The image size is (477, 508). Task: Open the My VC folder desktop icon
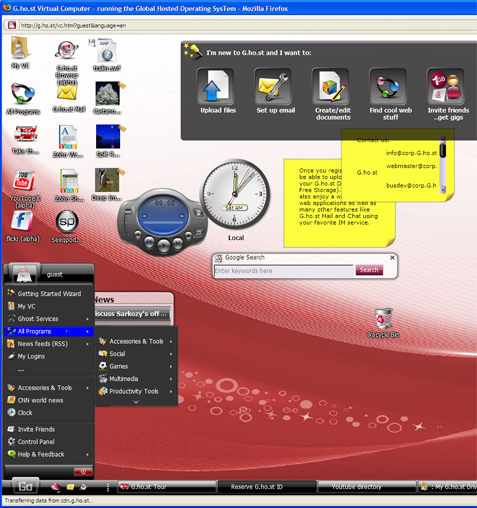click(20, 48)
